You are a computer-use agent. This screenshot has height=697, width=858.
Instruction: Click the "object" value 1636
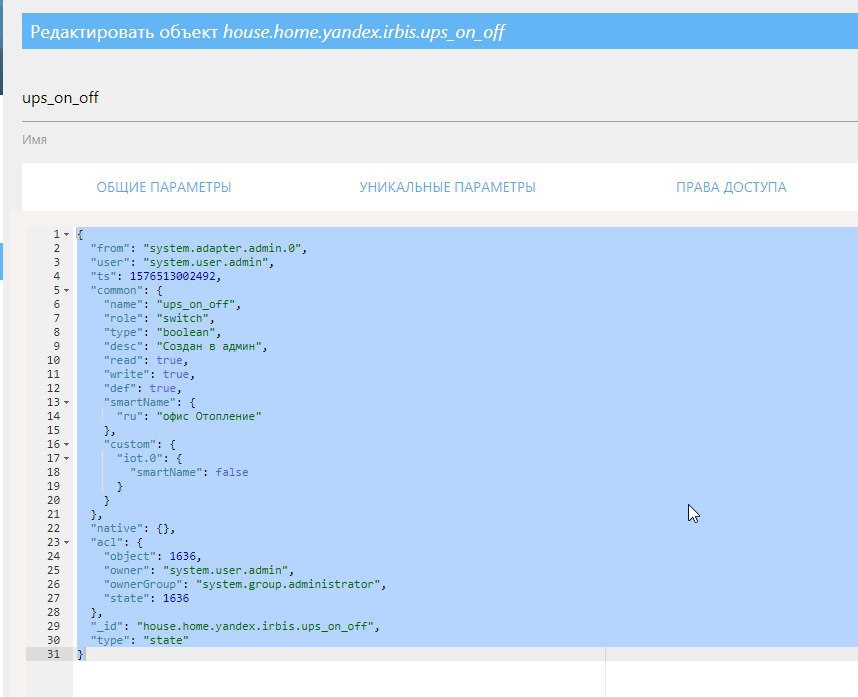click(182, 556)
